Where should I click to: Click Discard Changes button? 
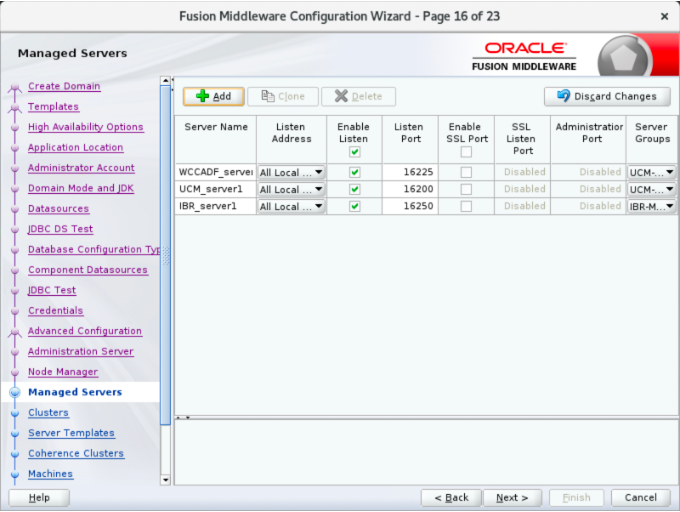pos(607,96)
